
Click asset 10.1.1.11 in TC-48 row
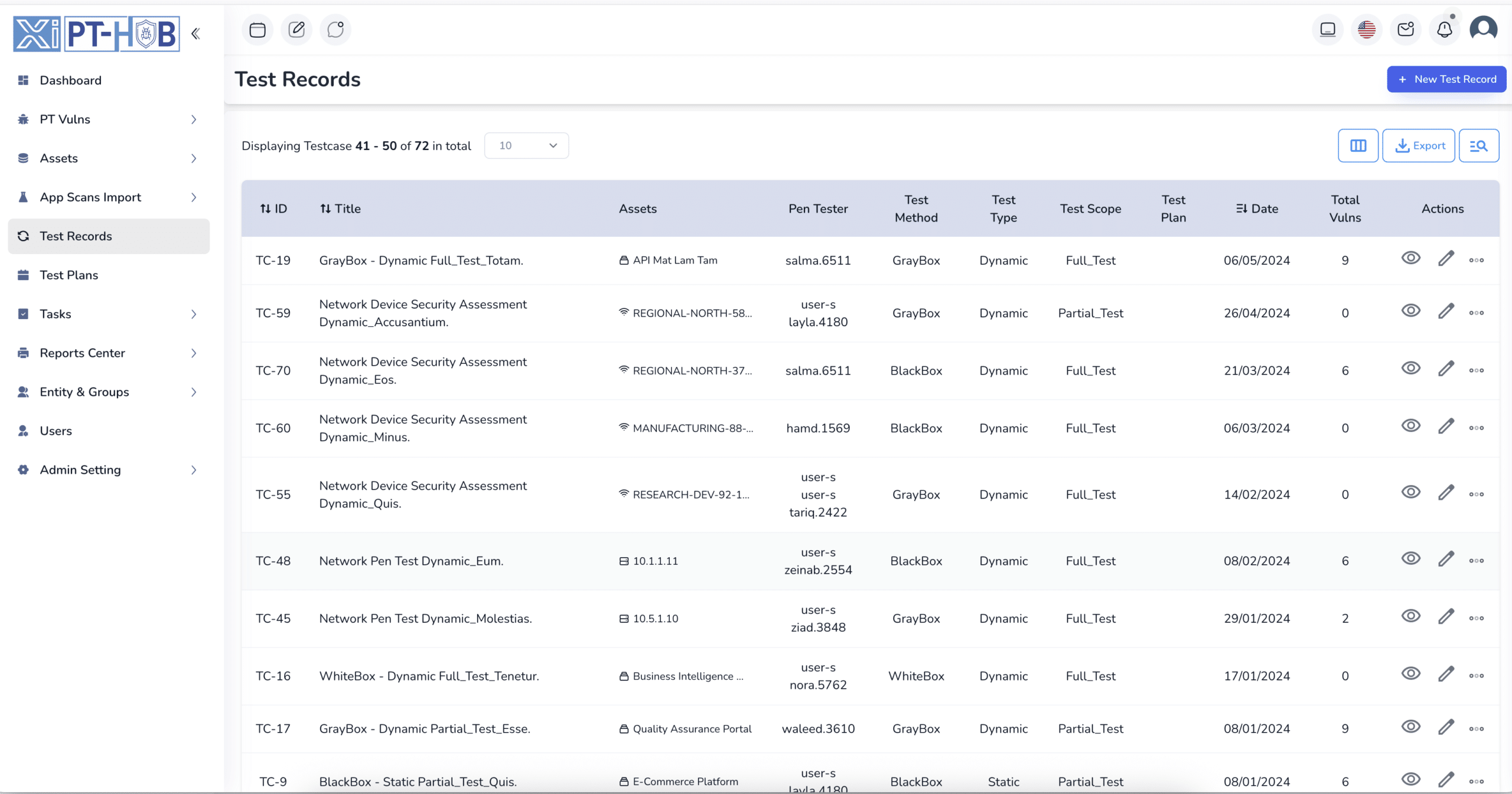coord(649,561)
